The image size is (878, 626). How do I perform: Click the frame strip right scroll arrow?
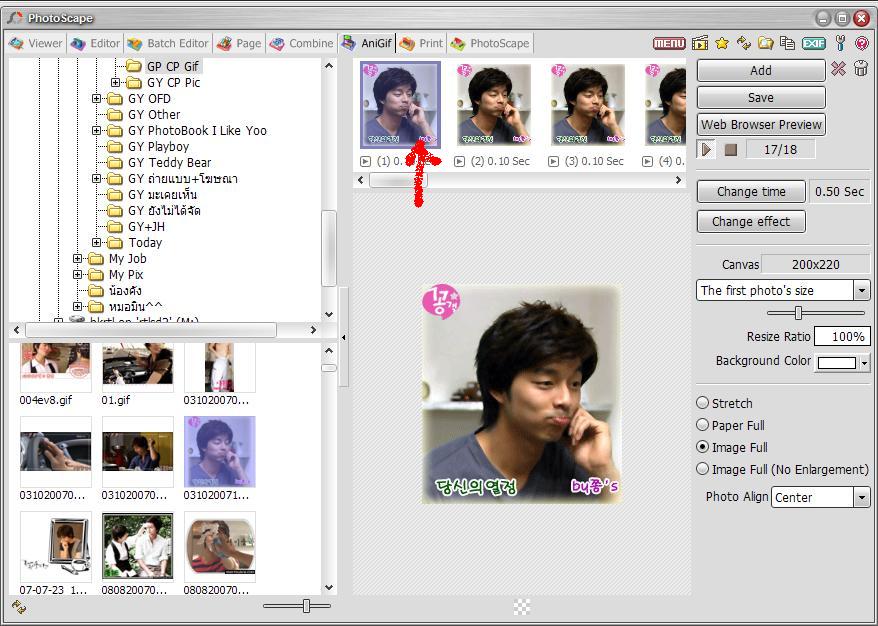point(678,180)
